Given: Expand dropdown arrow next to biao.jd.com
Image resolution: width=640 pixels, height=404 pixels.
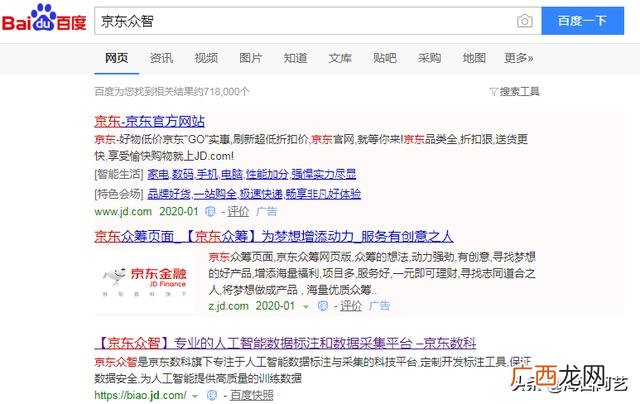Looking at the screenshot, I should 195,396.
